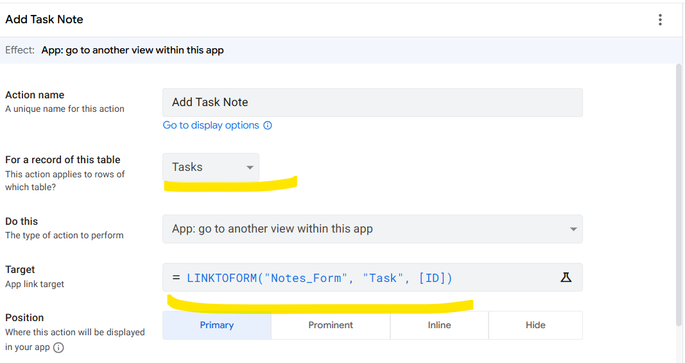Follow the Go to display options link
This screenshot has width=685, height=363.
tap(211, 125)
